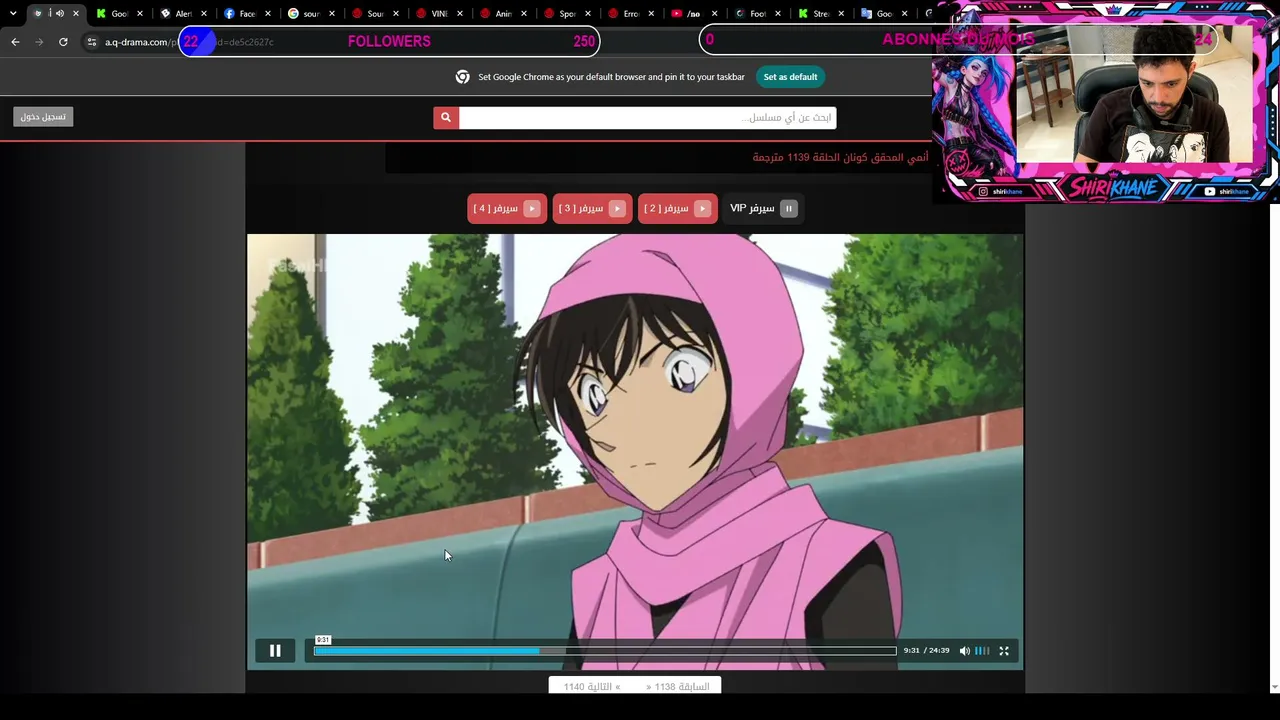Viewport: 1280px width, 720px height.
Task: Open site information icon in address bar
Action: point(92,42)
